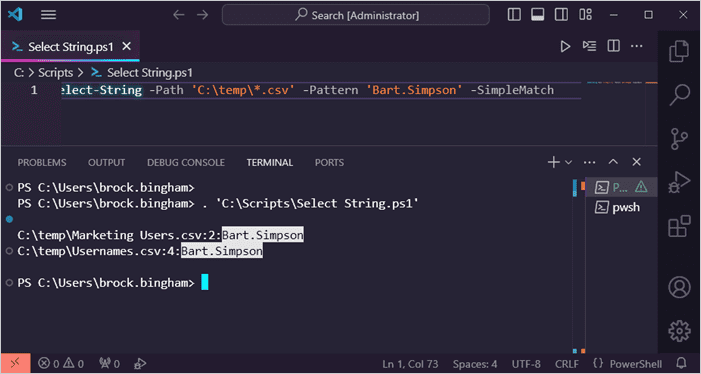This screenshot has width=701, height=374.
Task: Split the editor right
Action: tap(613, 46)
